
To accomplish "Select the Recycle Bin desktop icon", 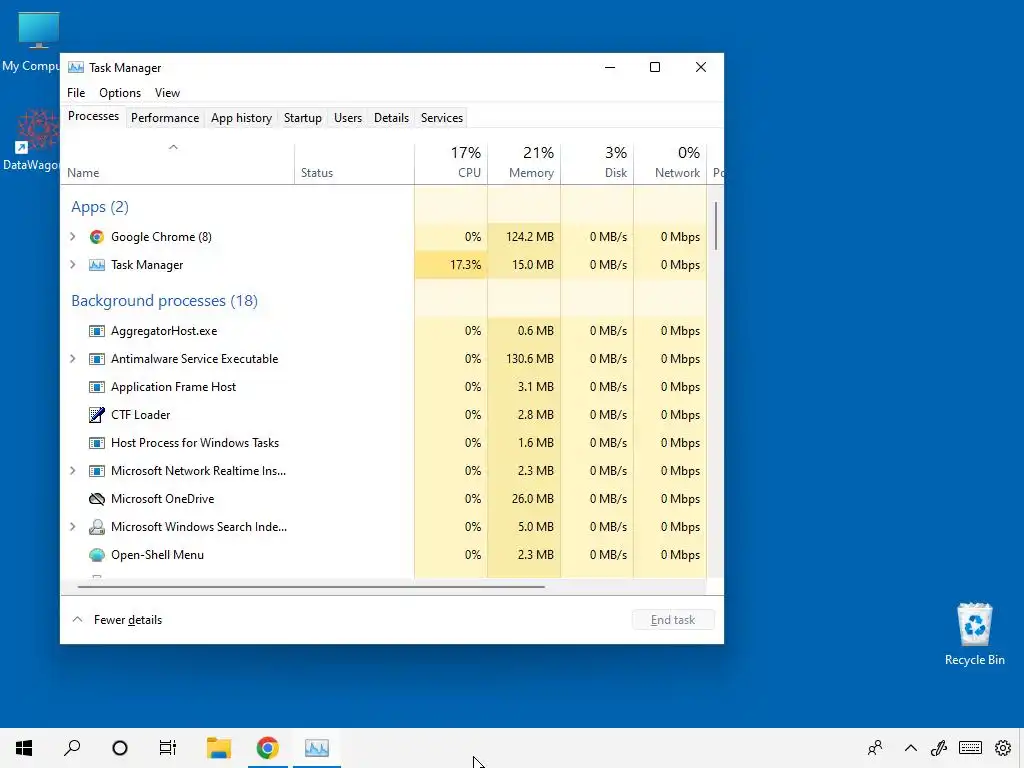I will pyautogui.click(x=974, y=634).
